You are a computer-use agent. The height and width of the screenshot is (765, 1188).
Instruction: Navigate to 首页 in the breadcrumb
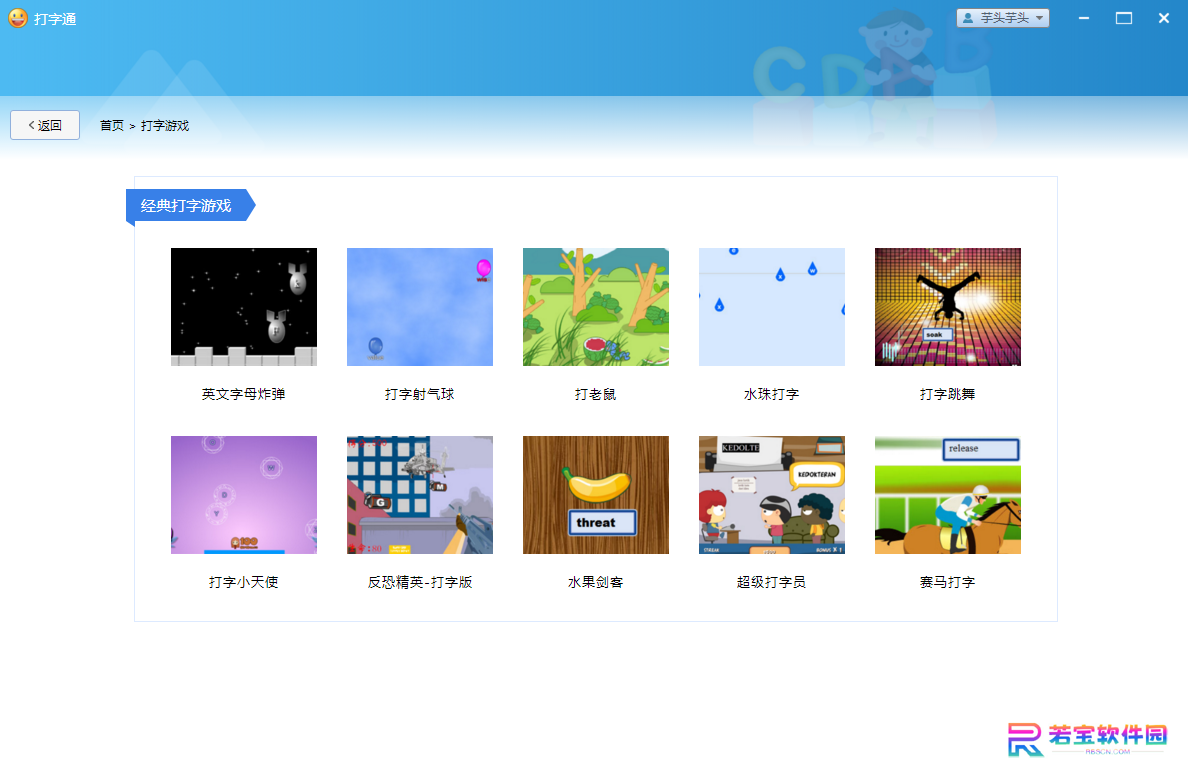coord(111,126)
